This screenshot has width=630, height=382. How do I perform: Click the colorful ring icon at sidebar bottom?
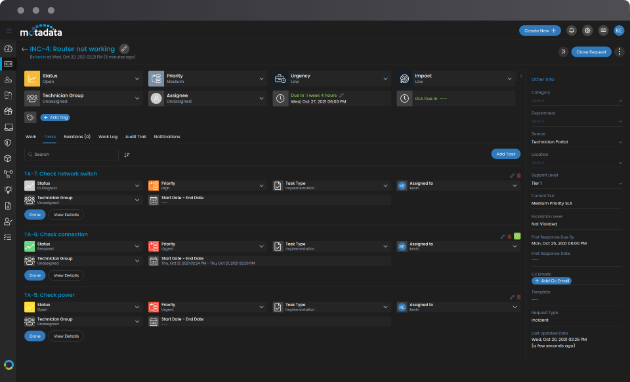point(8,365)
